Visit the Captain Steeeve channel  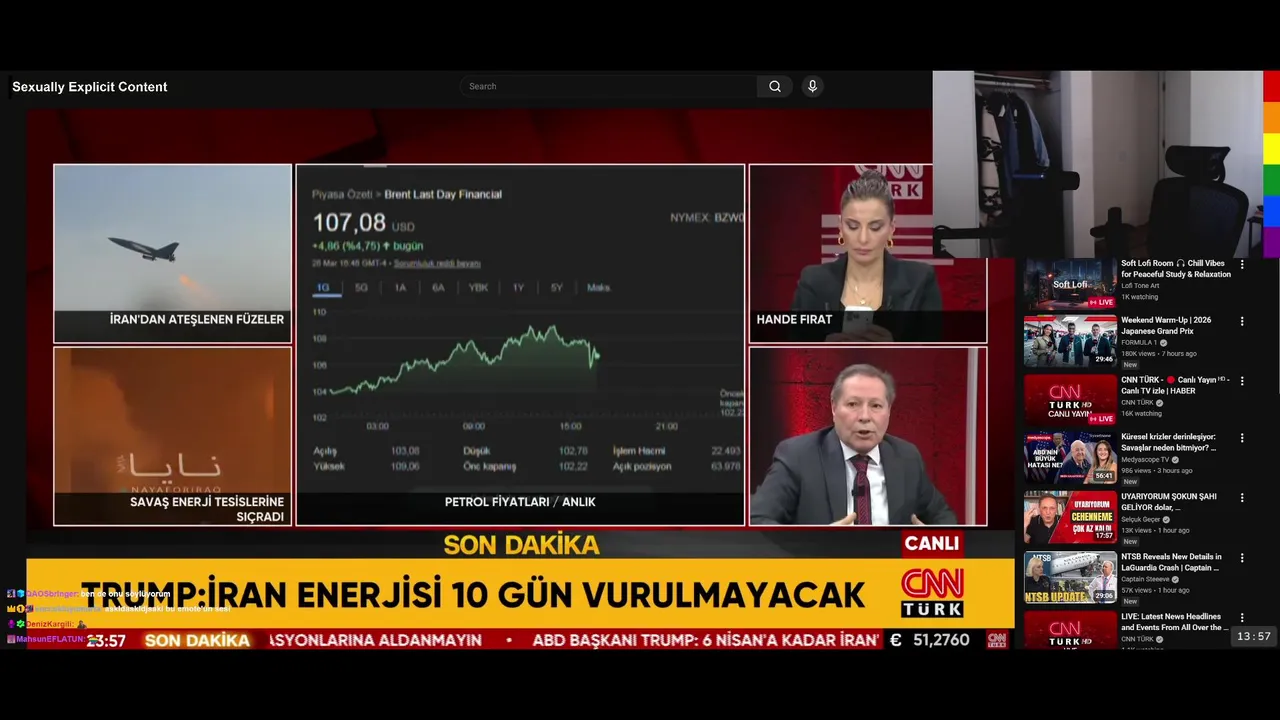pos(1144,579)
